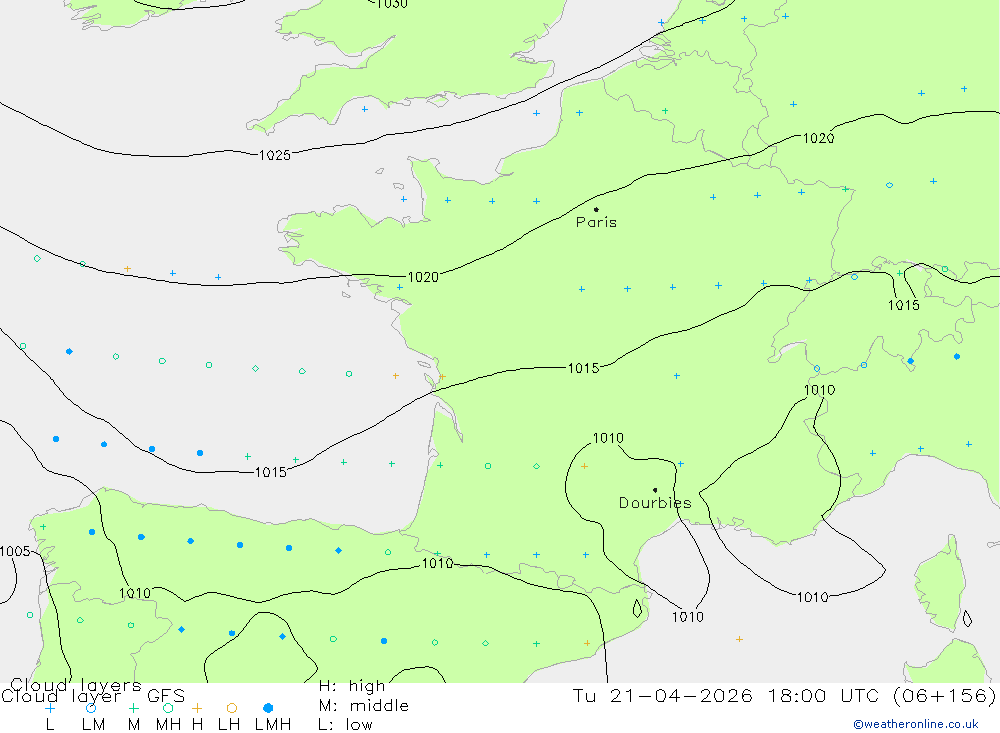Click the black dot marking Paris

click(x=596, y=209)
